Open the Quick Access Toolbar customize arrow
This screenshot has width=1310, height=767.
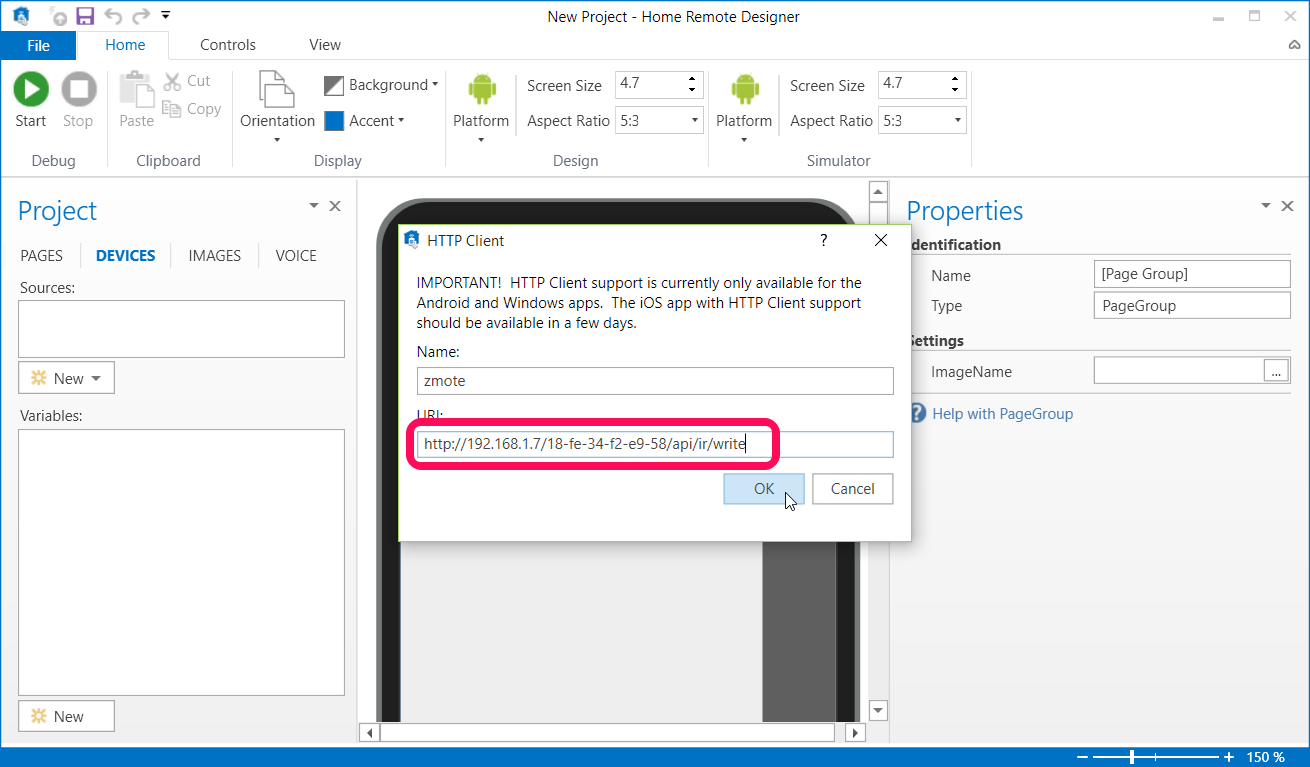pos(166,15)
